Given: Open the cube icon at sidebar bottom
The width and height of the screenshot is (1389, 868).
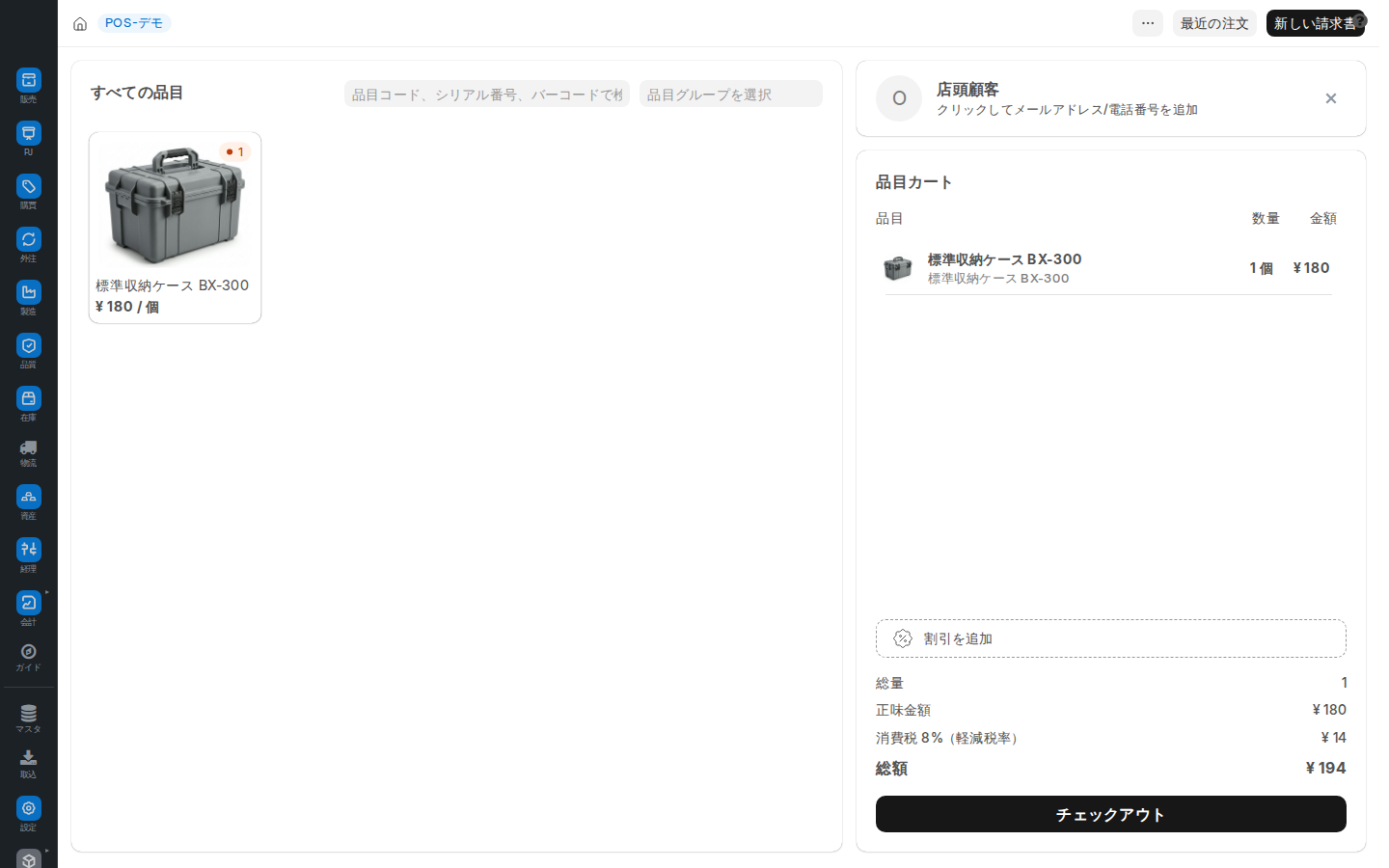Looking at the screenshot, I should click(29, 859).
